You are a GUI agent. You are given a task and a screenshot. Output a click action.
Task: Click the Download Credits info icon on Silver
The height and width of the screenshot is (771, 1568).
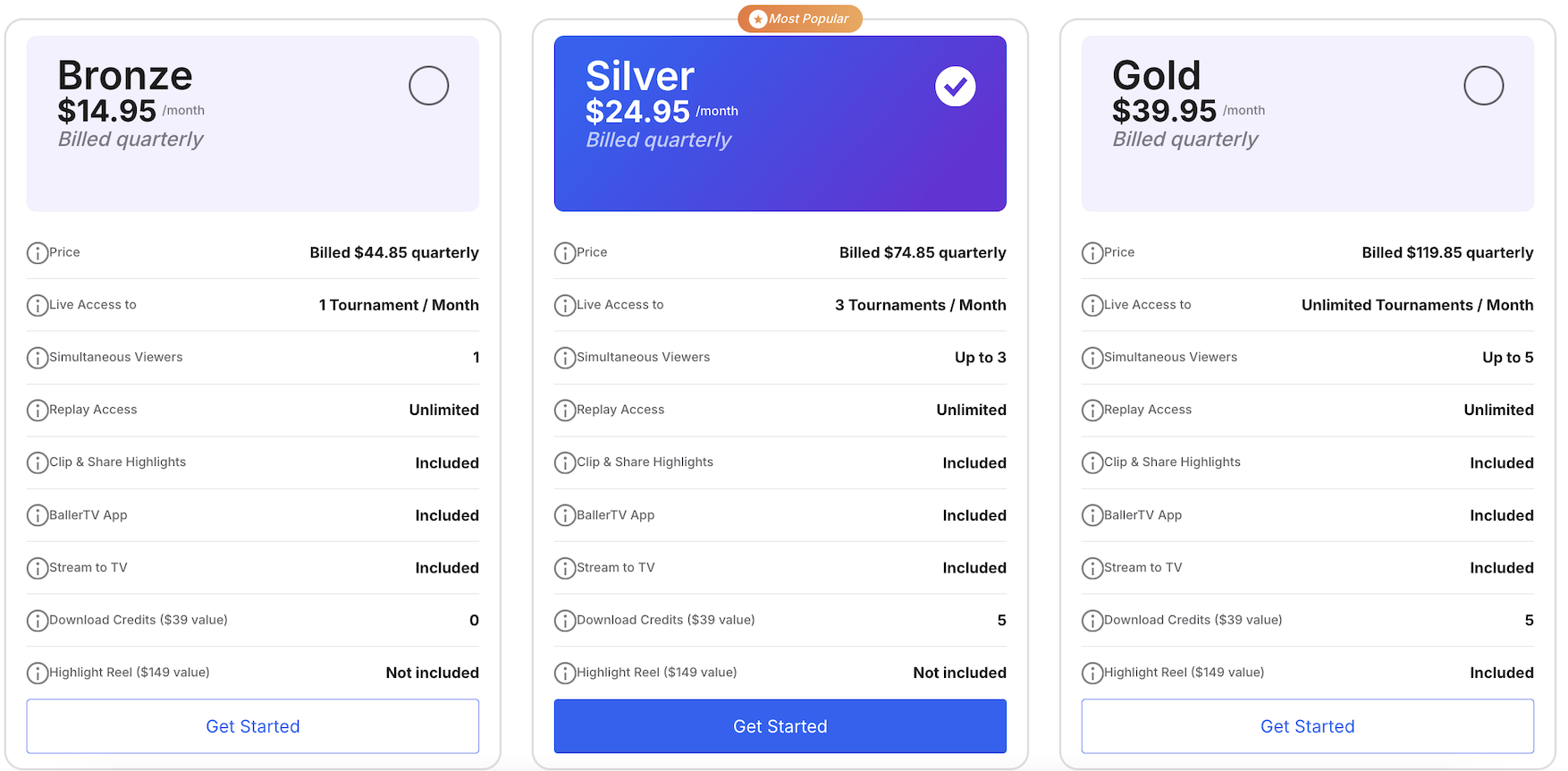click(x=565, y=620)
